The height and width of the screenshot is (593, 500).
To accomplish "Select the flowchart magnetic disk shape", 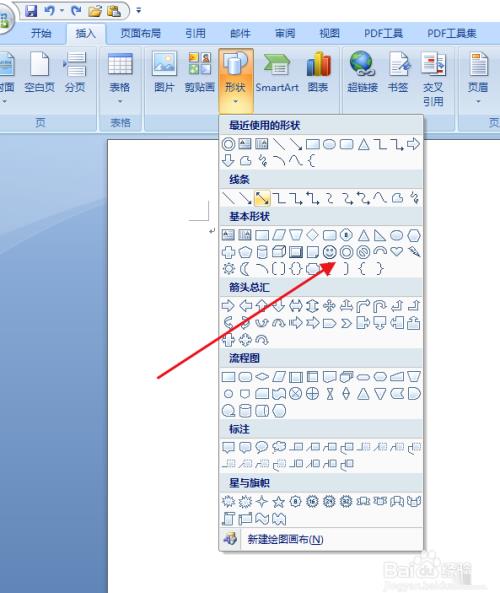I will pos(245,411).
